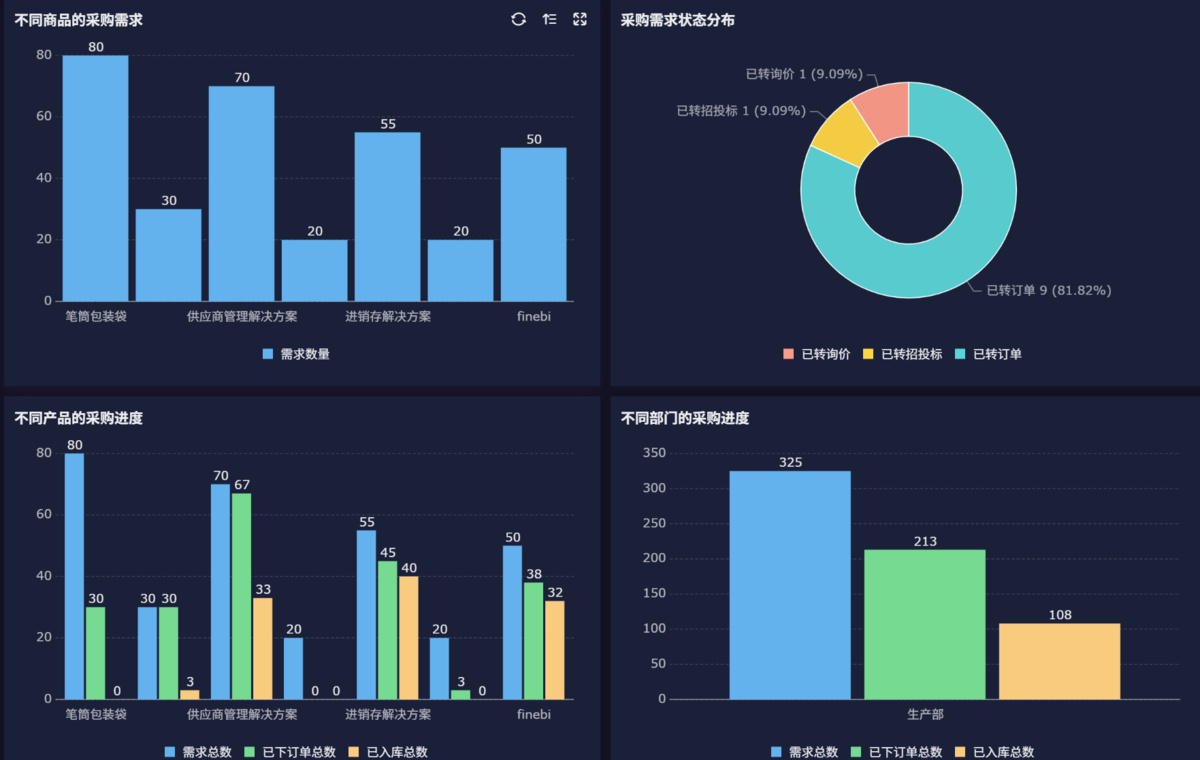1200x760 pixels.
Task: Click the 30 bar in 不同商品的采购需求 chart
Action: (168, 255)
